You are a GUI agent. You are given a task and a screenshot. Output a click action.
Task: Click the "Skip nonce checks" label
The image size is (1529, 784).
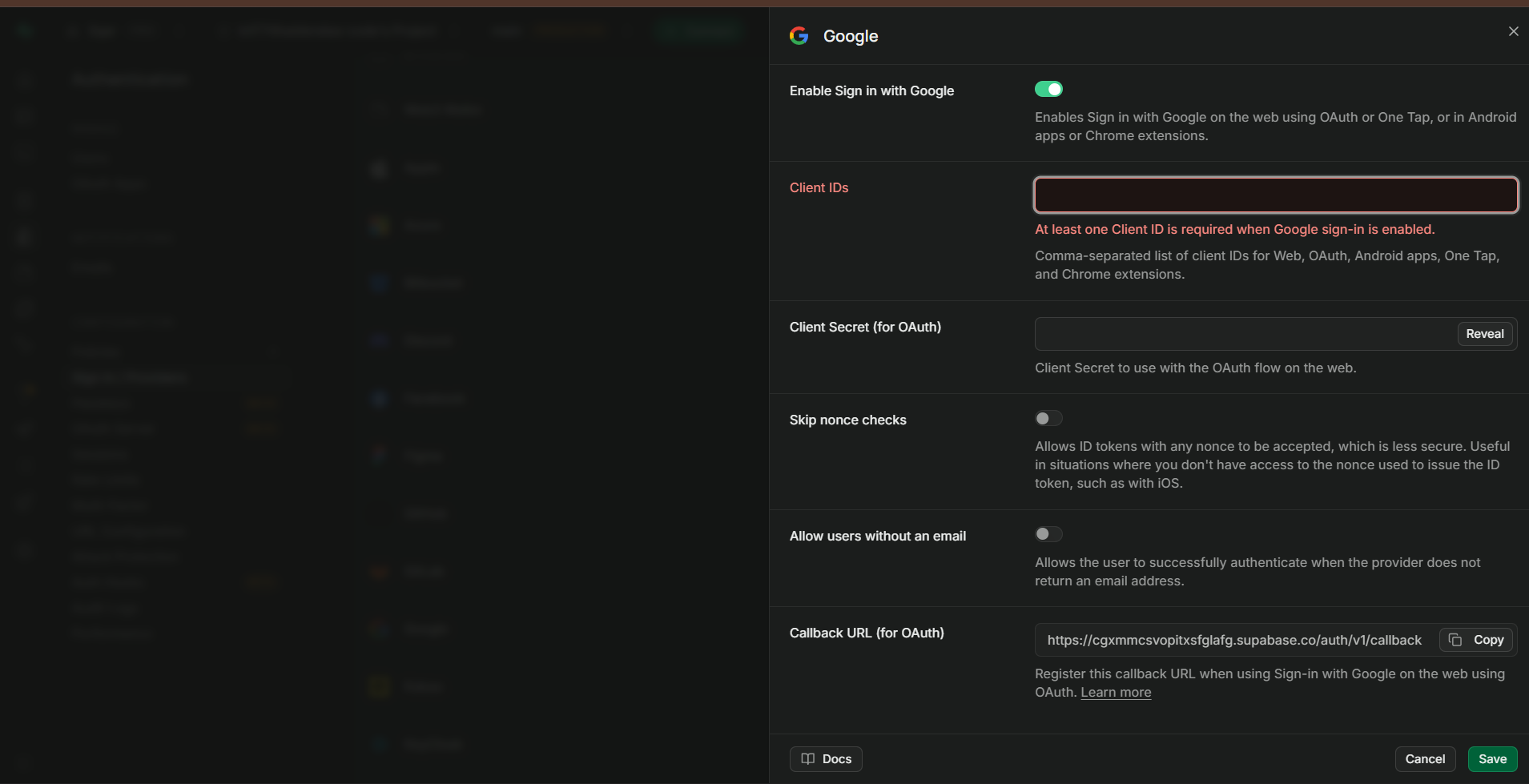pyautogui.click(x=847, y=420)
